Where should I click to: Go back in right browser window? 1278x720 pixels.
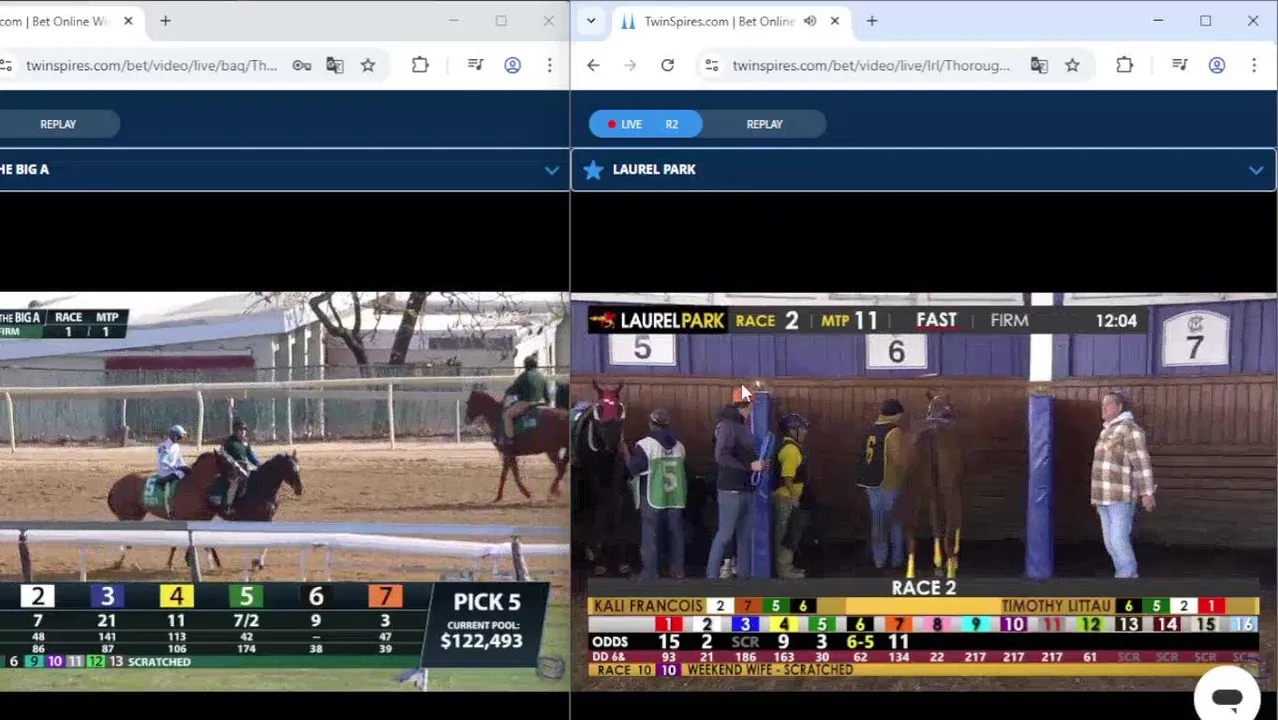coord(593,65)
